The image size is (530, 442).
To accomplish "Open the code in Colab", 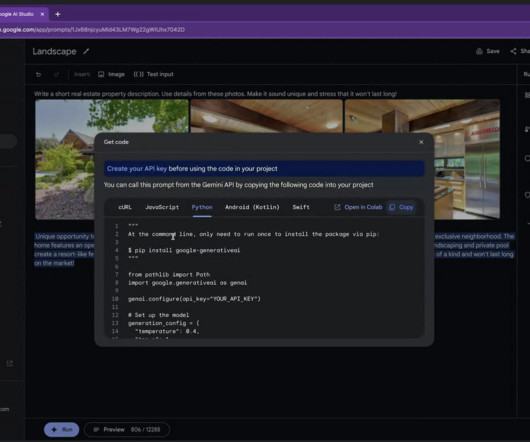I will pos(358,207).
